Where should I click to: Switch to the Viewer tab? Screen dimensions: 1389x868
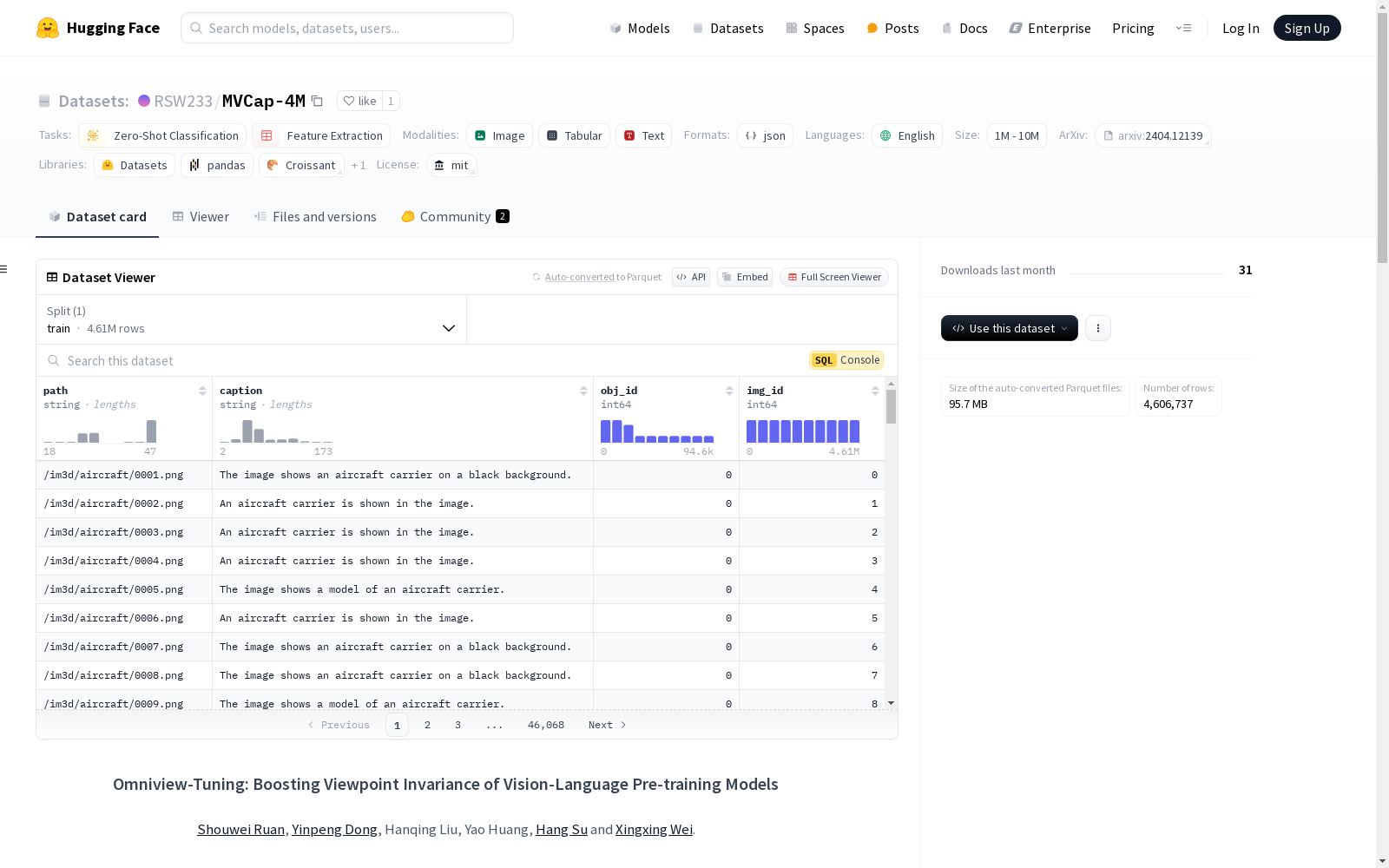[x=201, y=217]
